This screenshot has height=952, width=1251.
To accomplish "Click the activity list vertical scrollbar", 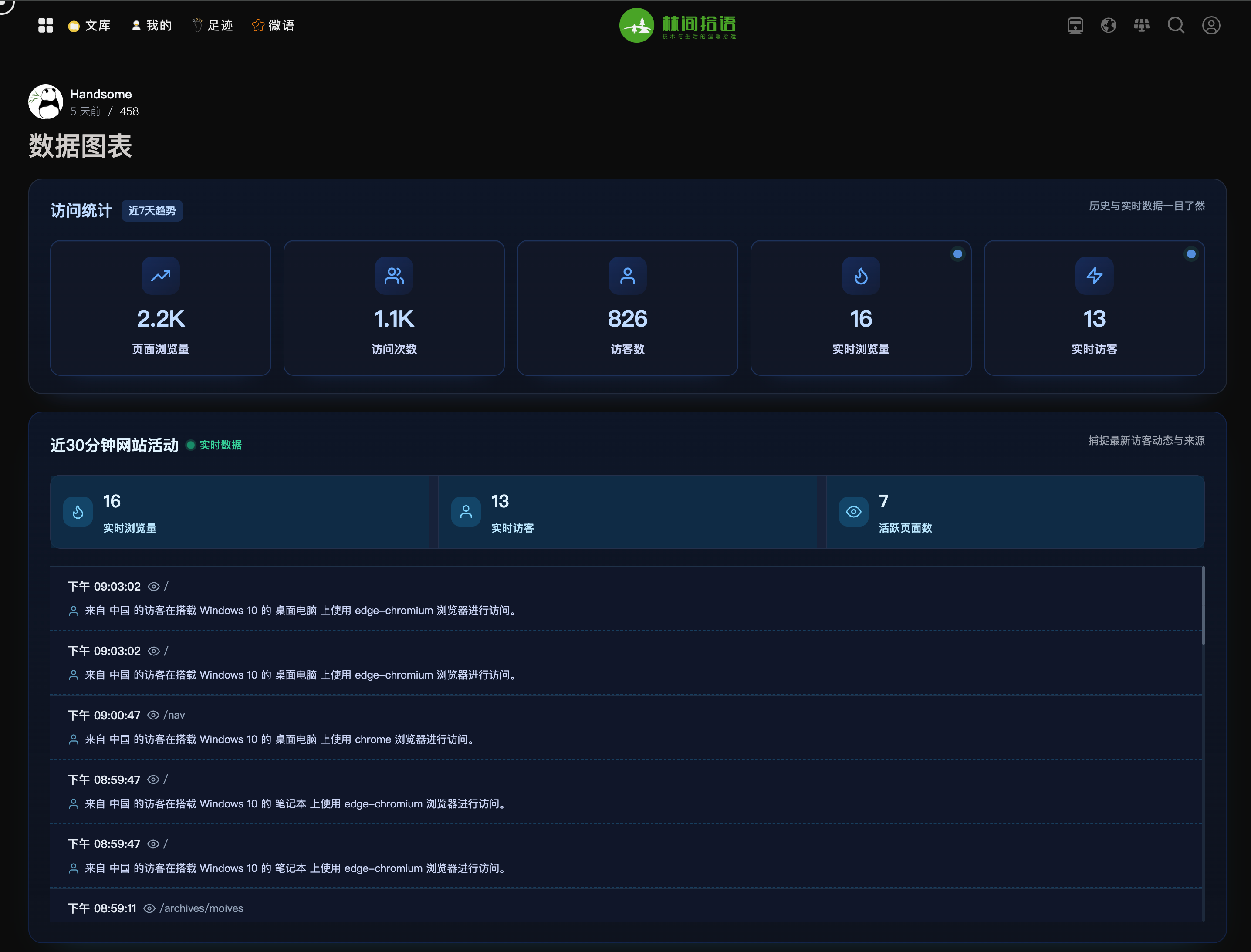I will (1203, 606).
